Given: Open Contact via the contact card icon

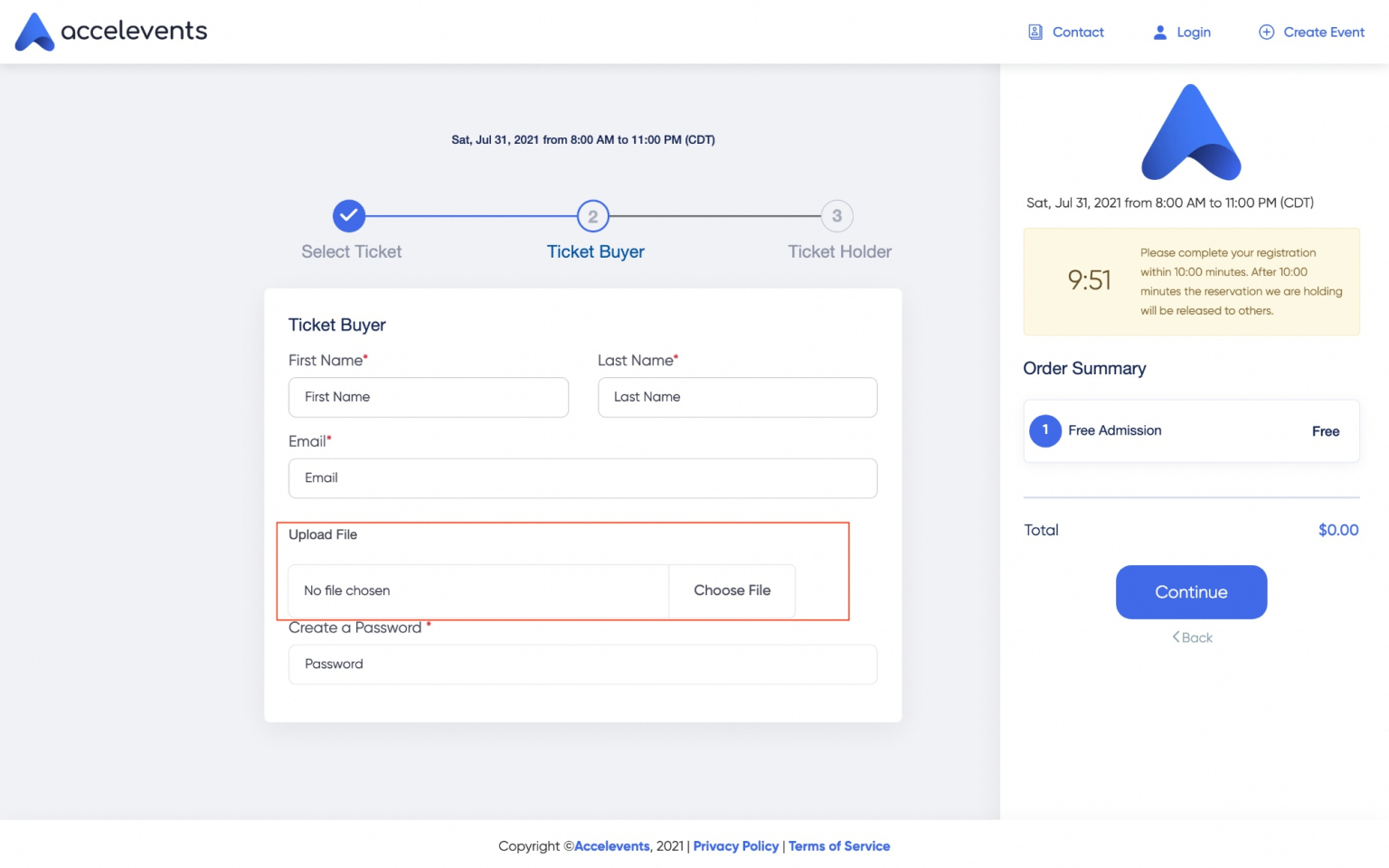Looking at the screenshot, I should 1035,32.
